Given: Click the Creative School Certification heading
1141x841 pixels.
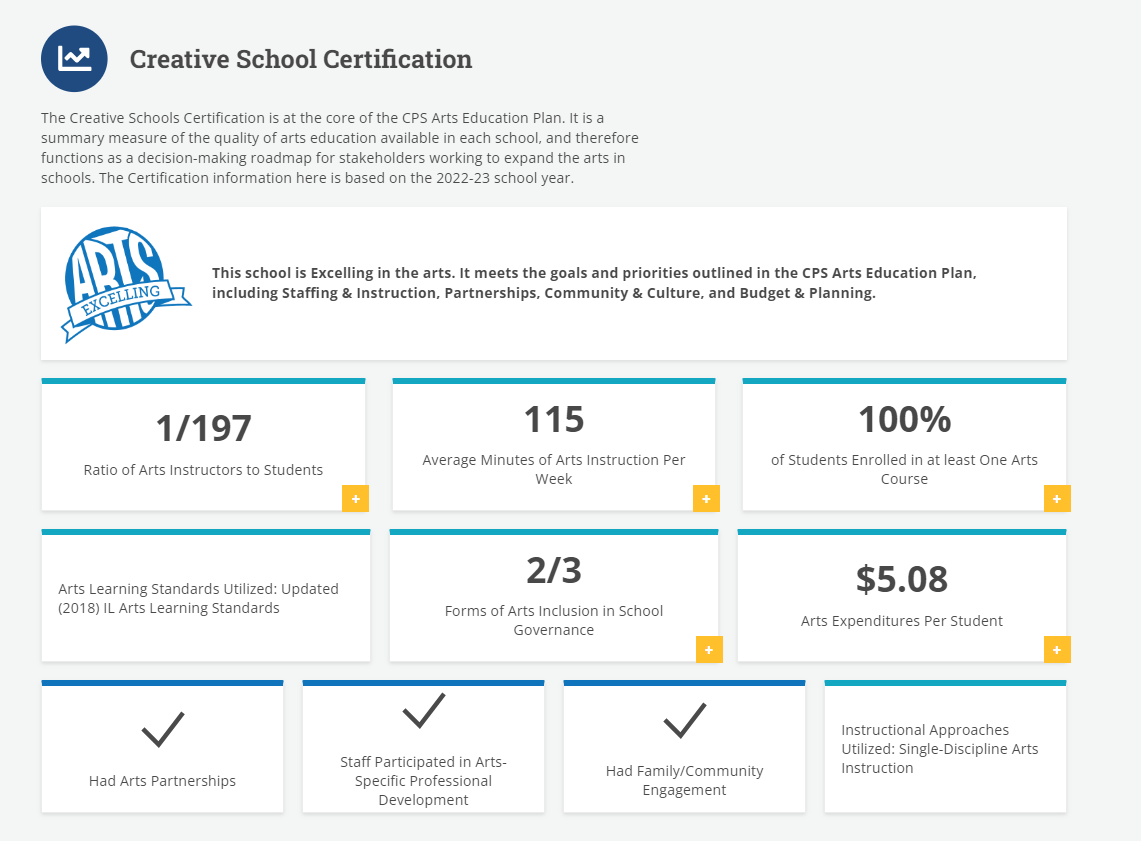Looking at the screenshot, I should click(301, 60).
